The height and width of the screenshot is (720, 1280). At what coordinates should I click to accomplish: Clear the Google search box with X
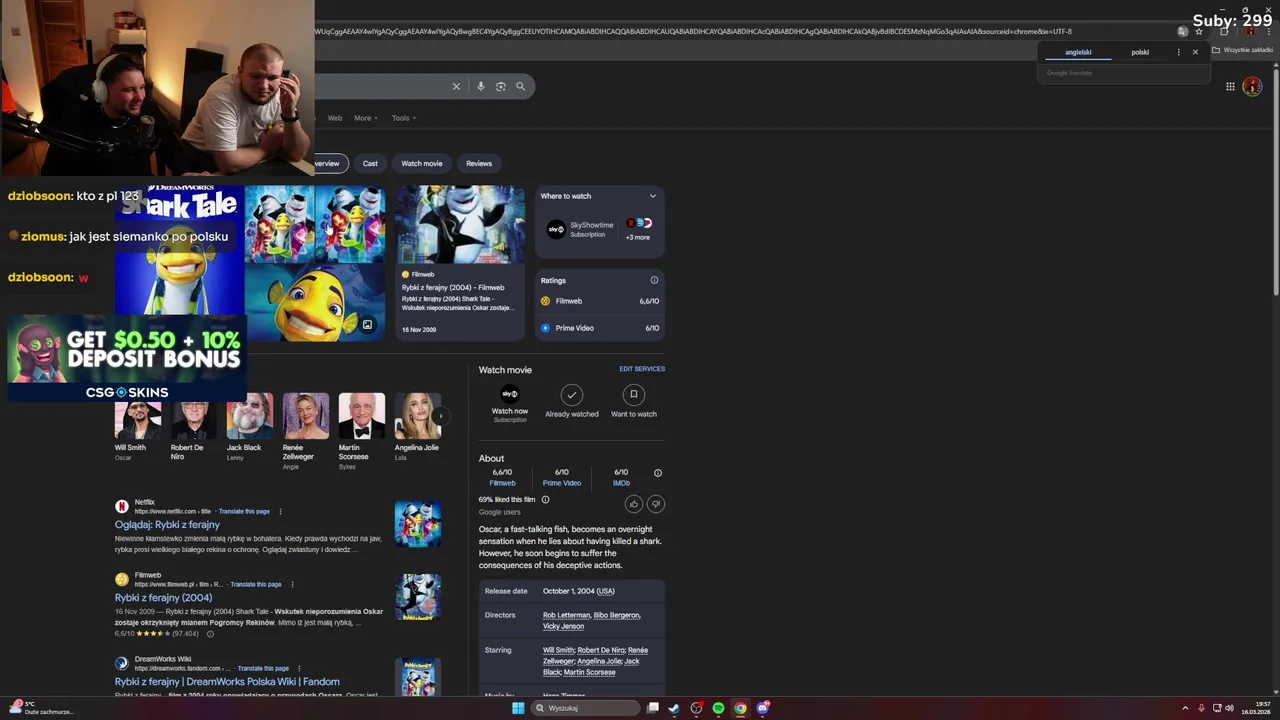click(456, 87)
